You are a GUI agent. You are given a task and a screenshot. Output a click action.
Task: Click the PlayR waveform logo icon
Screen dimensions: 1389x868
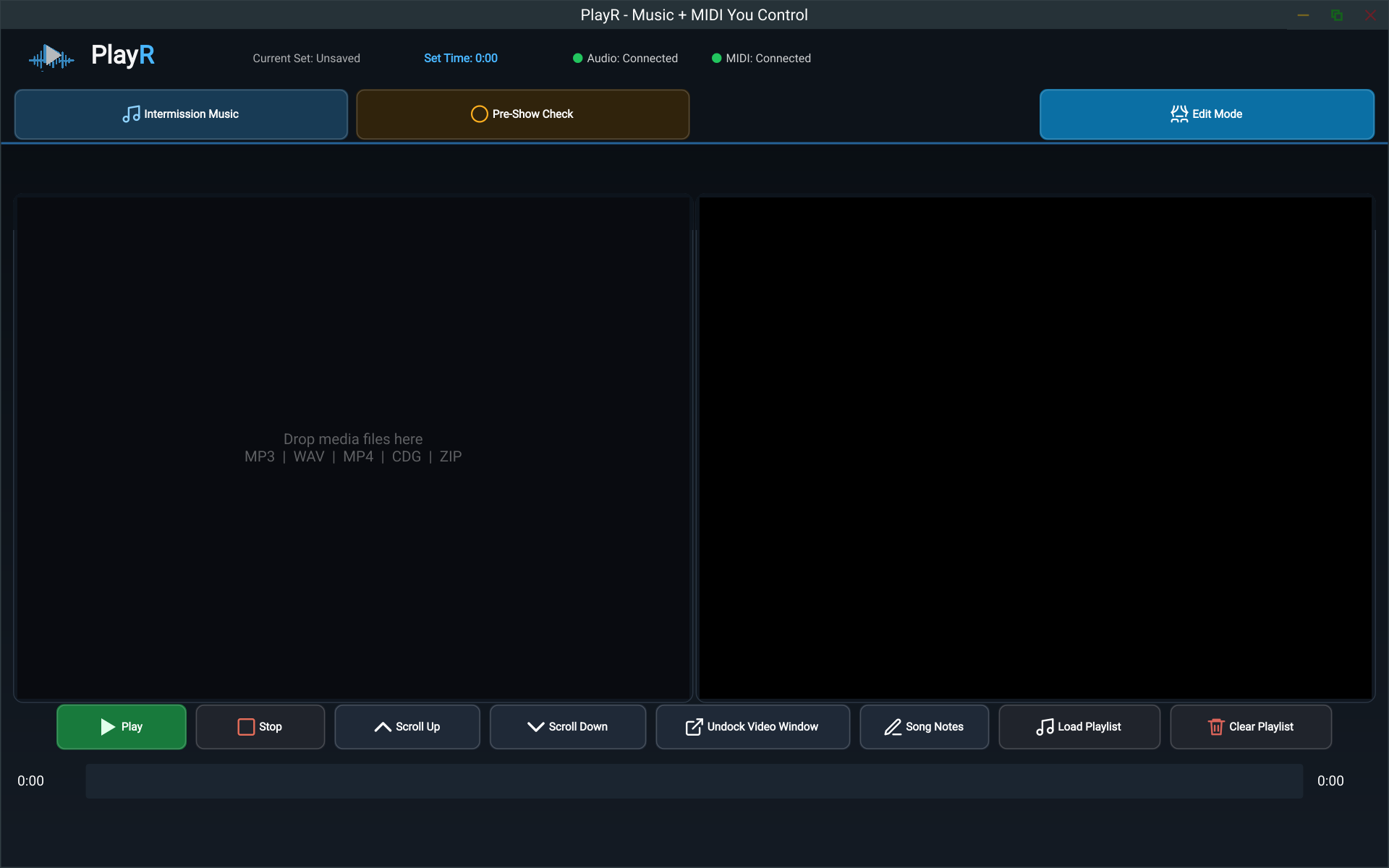coord(51,57)
